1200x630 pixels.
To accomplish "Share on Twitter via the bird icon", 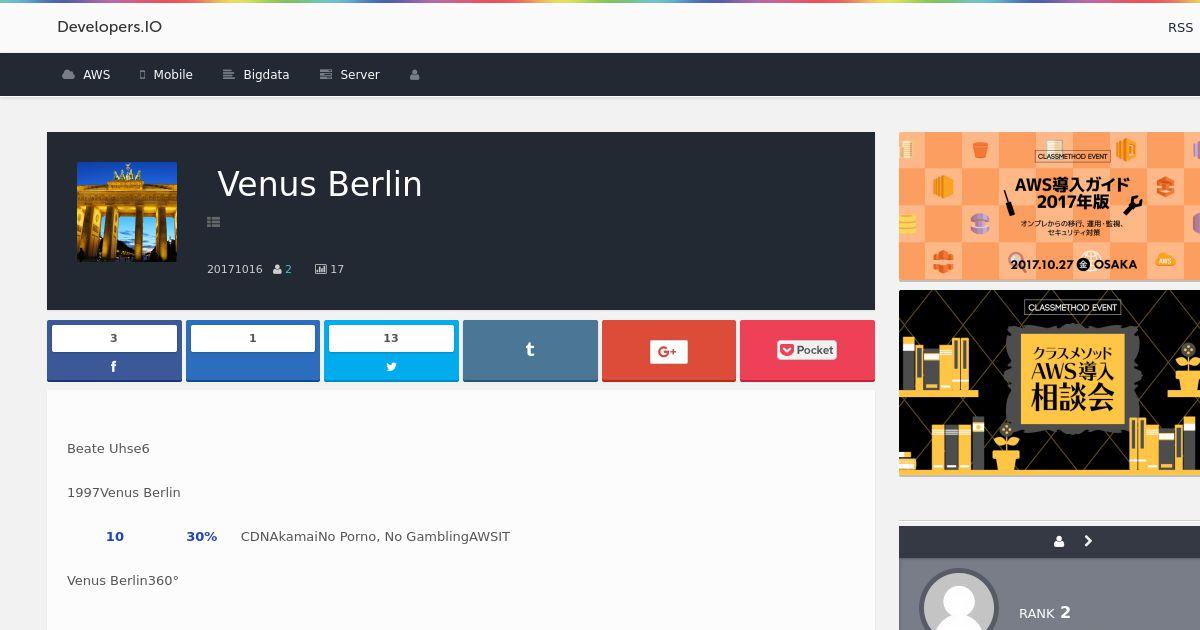I will pyautogui.click(x=391, y=367).
